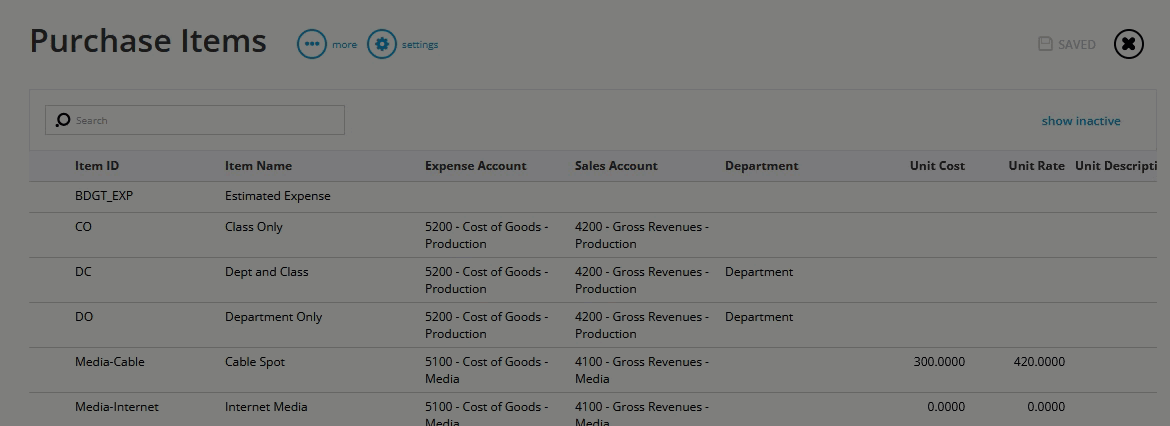
Task: Close the Purchase Items panel
Action: tap(1128, 44)
